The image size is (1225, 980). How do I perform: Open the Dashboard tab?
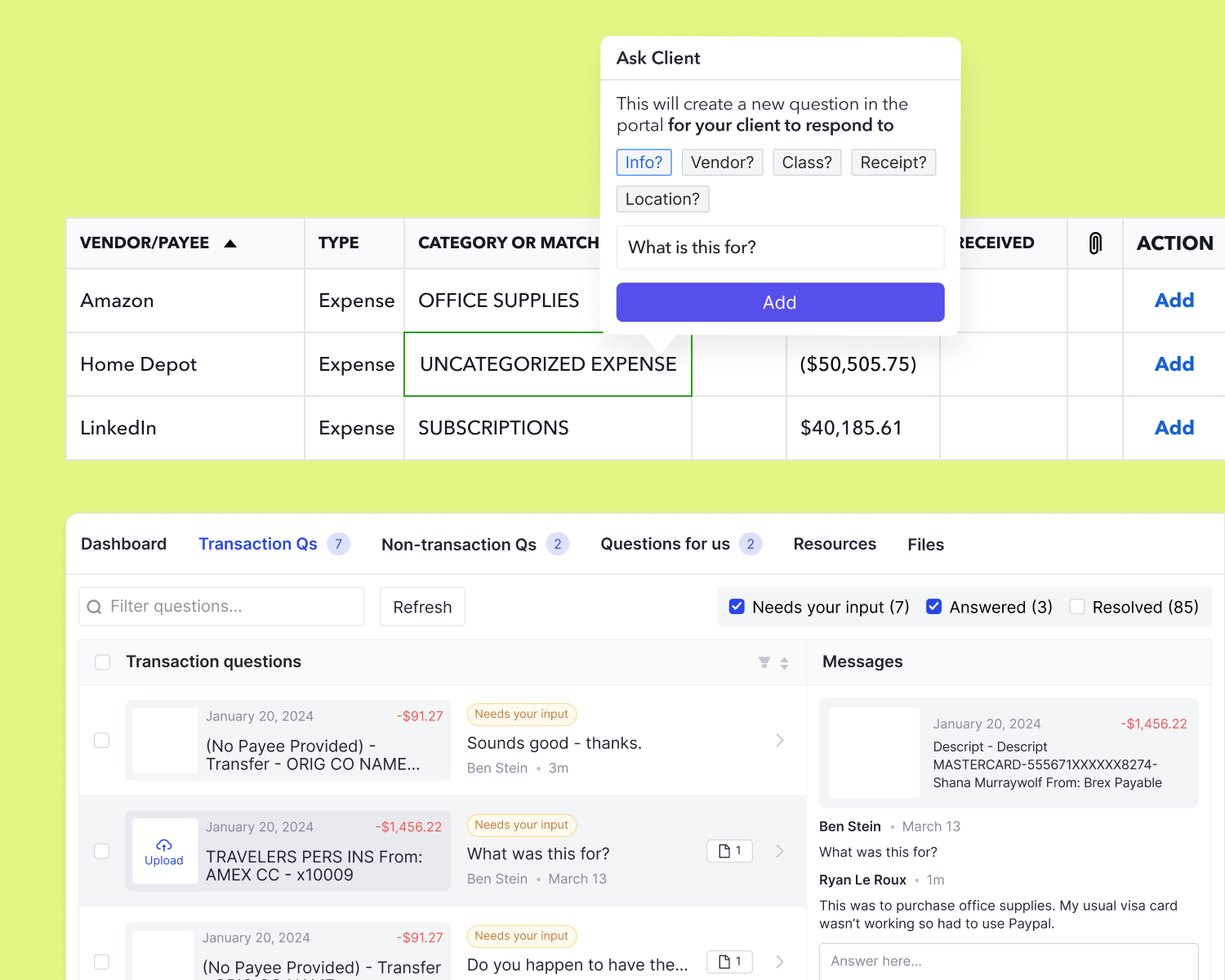(123, 544)
